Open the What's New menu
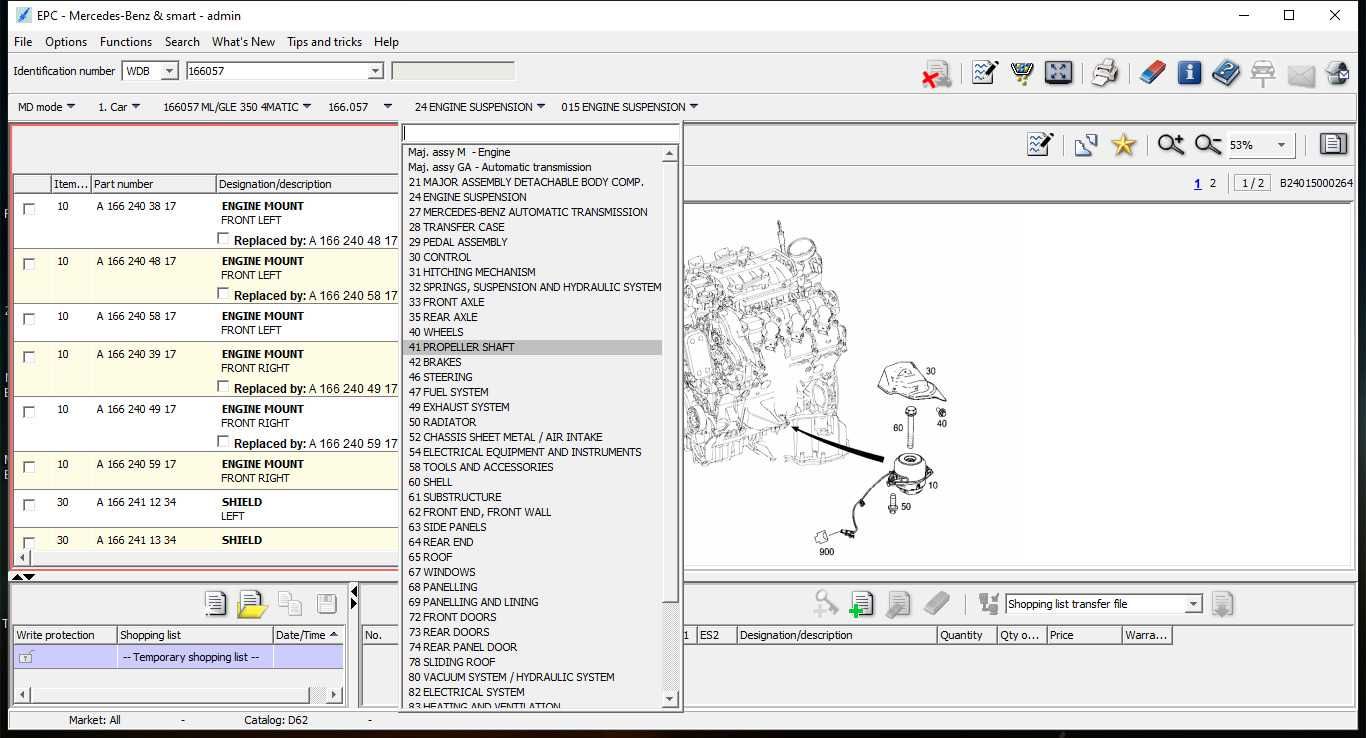The width and height of the screenshot is (1366, 738). 243,42
